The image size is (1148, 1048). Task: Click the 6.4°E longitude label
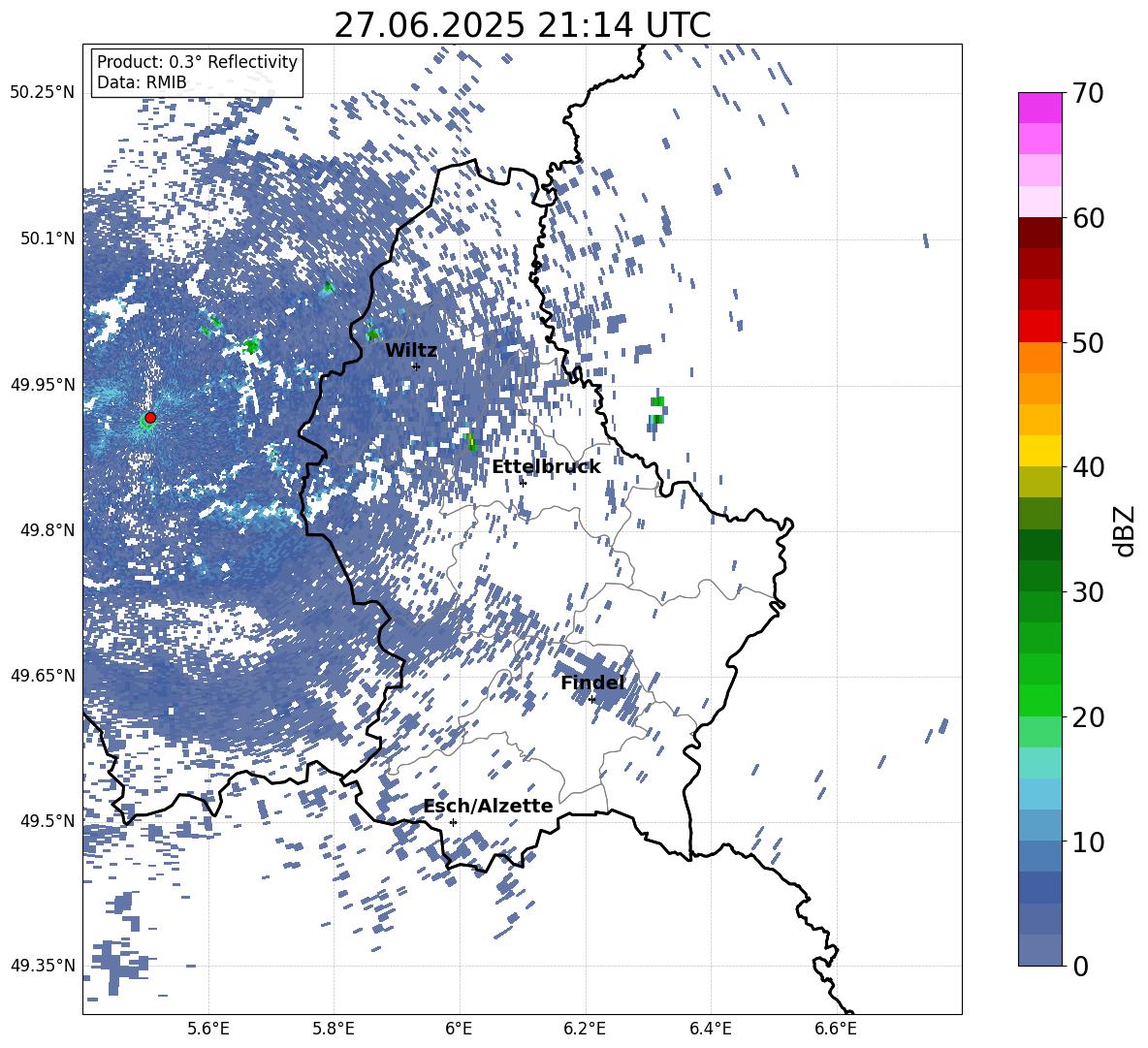click(x=711, y=1029)
